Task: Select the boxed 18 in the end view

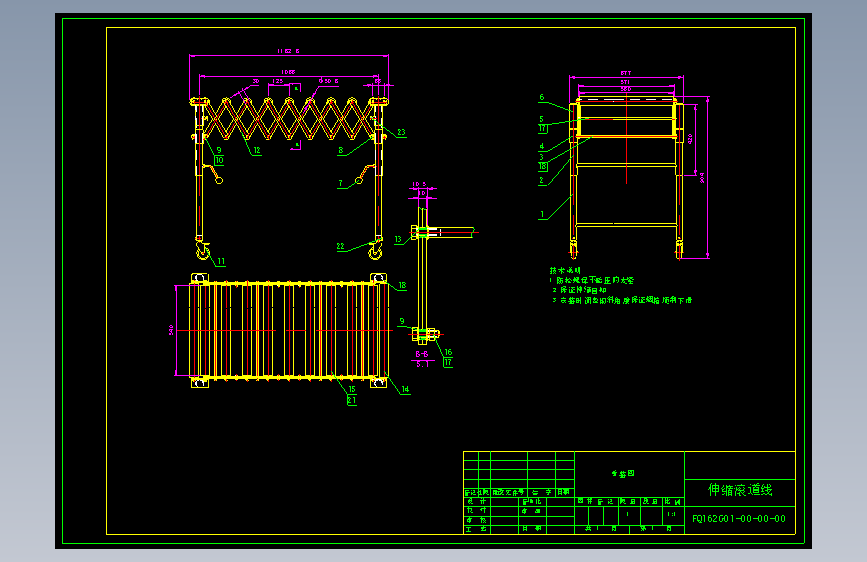Action: point(543,166)
